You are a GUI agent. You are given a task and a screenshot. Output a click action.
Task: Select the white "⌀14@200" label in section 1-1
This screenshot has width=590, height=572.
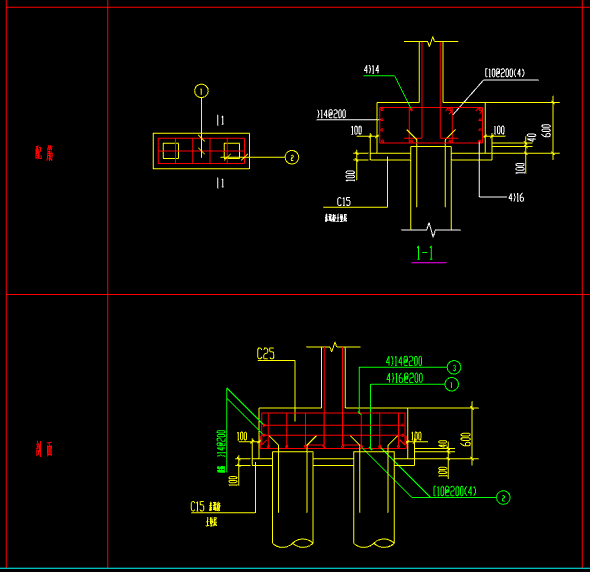(x=331, y=114)
